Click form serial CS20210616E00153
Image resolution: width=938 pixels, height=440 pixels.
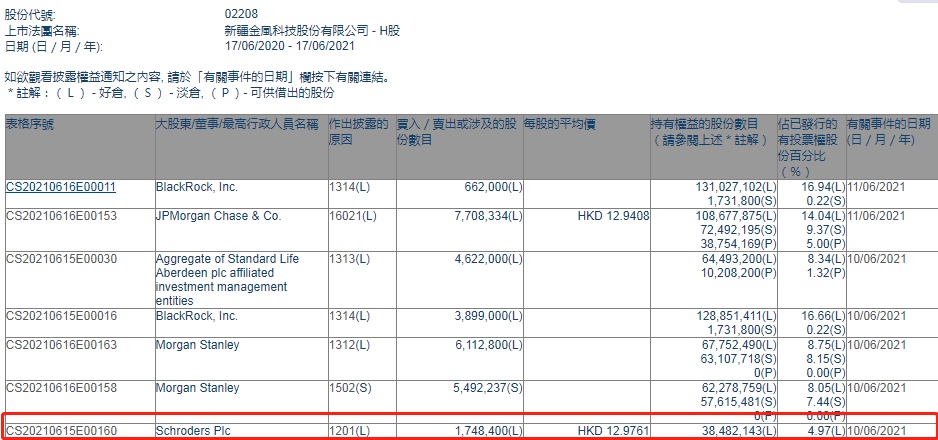(61, 216)
